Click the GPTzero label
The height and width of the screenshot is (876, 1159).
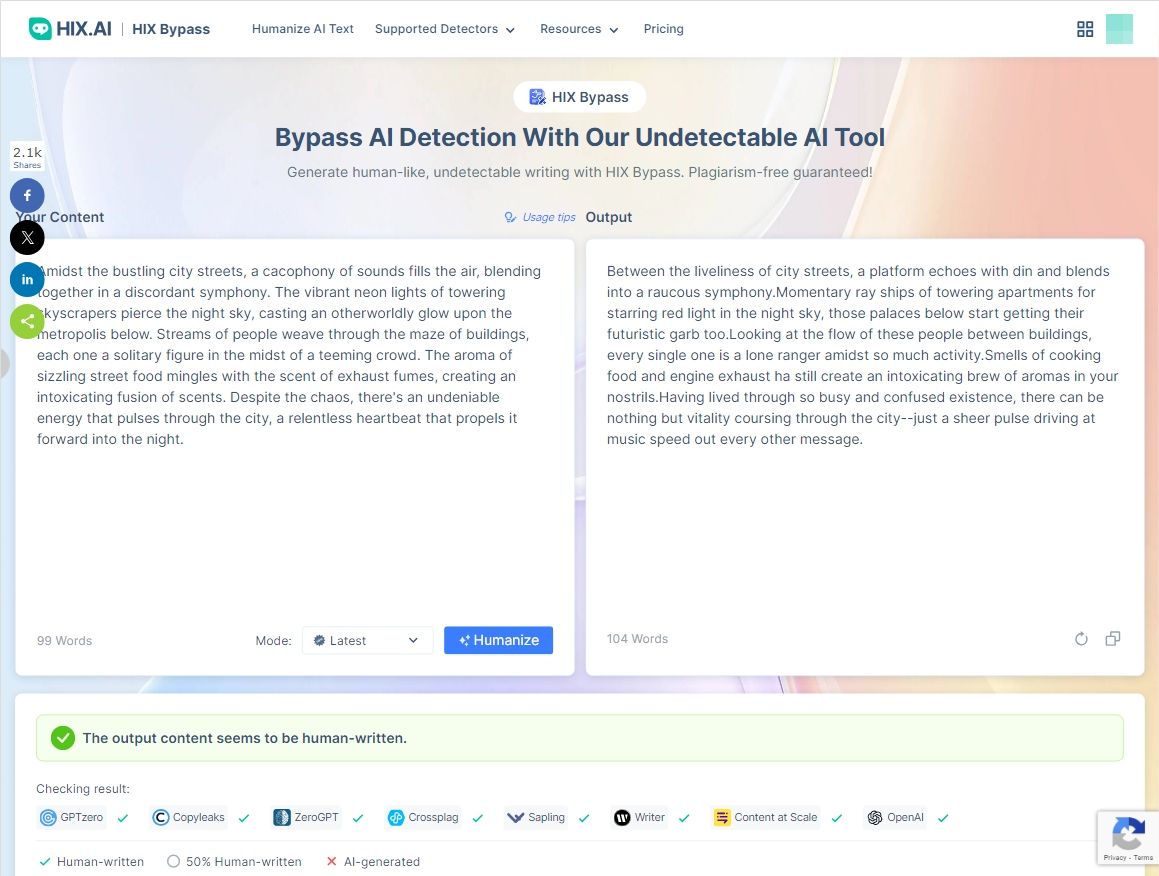click(x=82, y=818)
